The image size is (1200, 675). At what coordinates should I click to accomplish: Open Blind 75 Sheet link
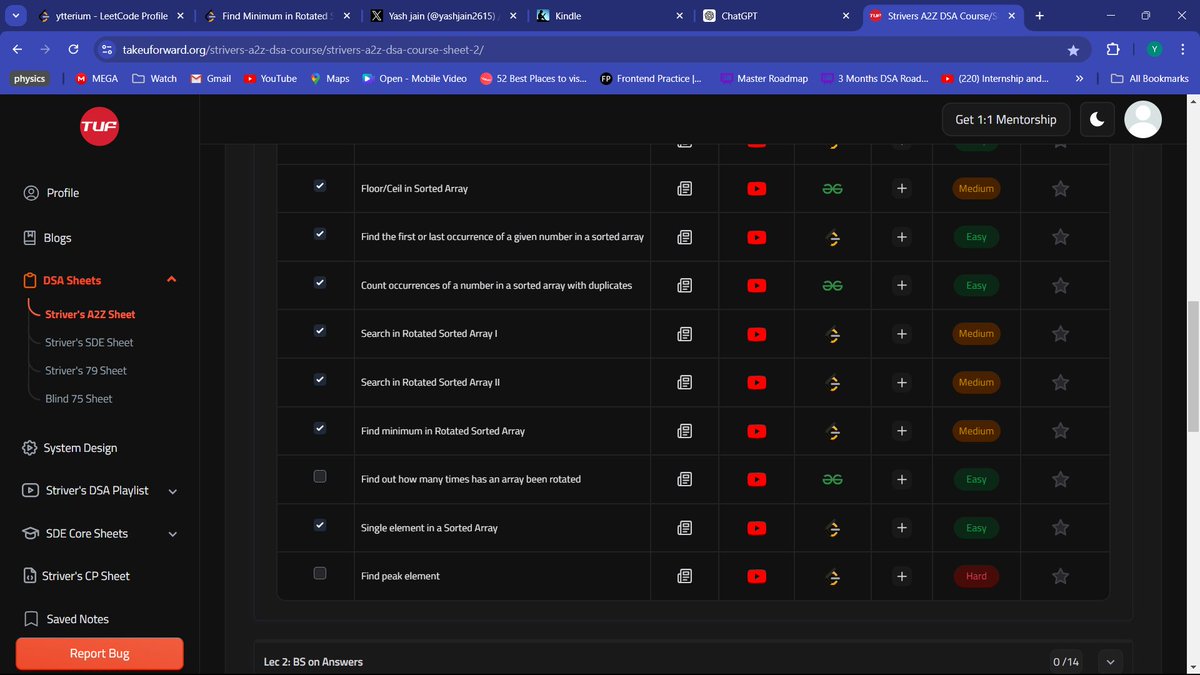click(x=79, y=398)
